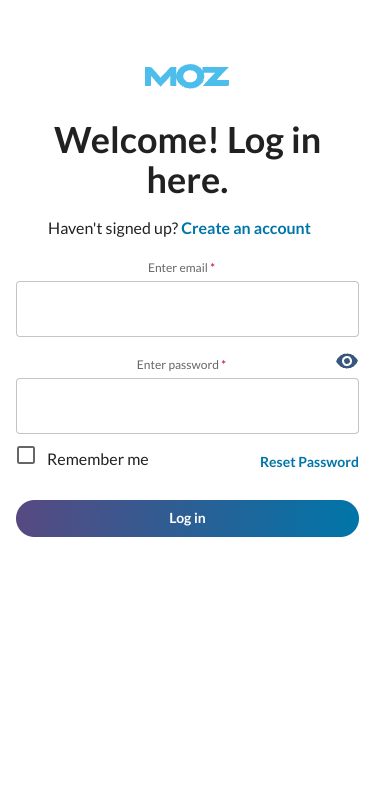Viewport: 375px width, 812px height.
Task: Click the Enter email label
Action: (178, 268)
